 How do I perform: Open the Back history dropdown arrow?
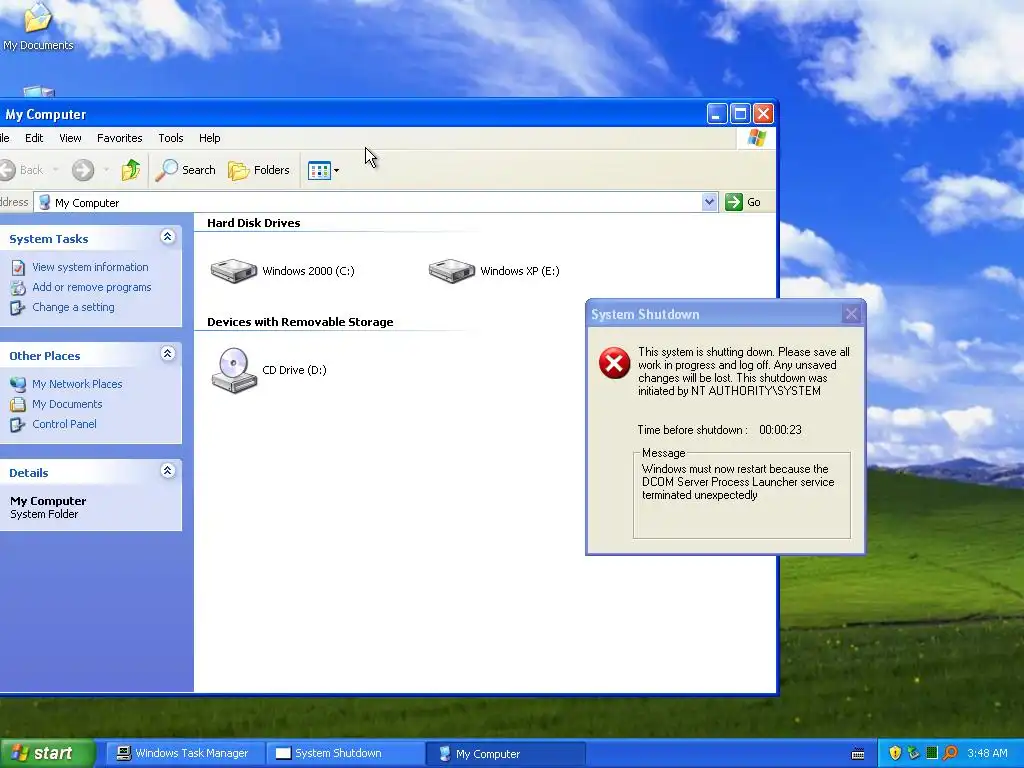56,170
